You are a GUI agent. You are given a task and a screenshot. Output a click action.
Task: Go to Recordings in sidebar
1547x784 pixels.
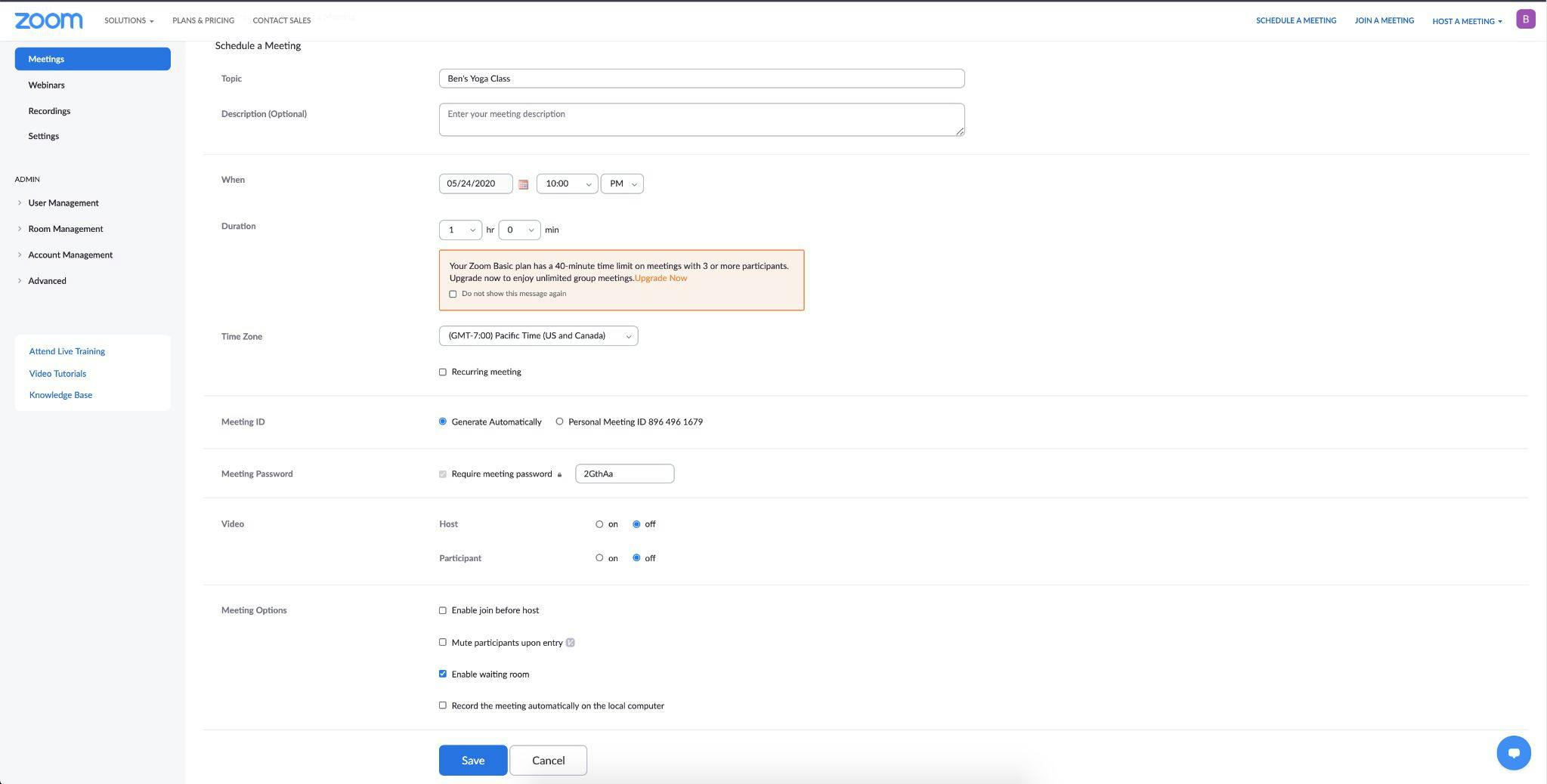(49, 111)
